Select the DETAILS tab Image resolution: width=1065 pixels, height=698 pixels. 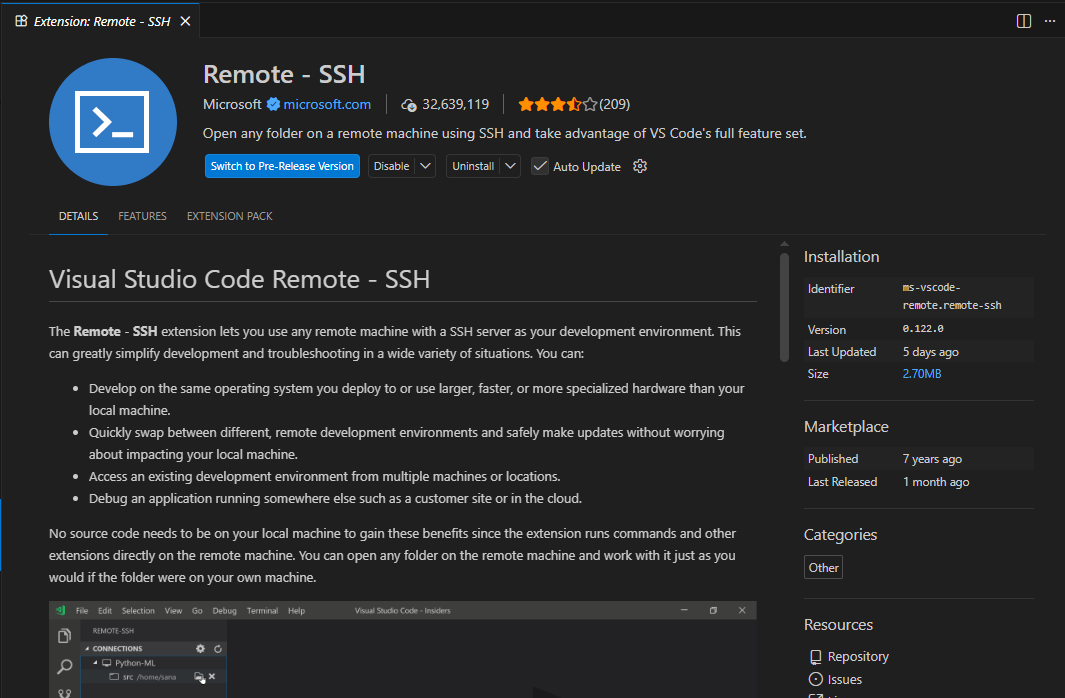[x=78, y=216]
